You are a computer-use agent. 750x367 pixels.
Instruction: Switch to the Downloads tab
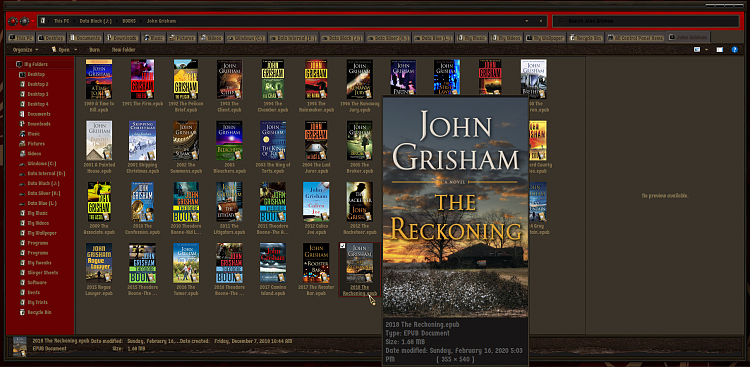coord(121,38)
